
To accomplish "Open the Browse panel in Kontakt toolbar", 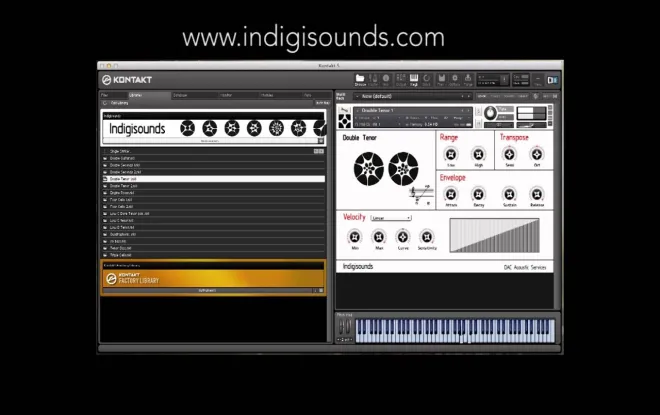I will pyautogui.click(x=360, y=79).
